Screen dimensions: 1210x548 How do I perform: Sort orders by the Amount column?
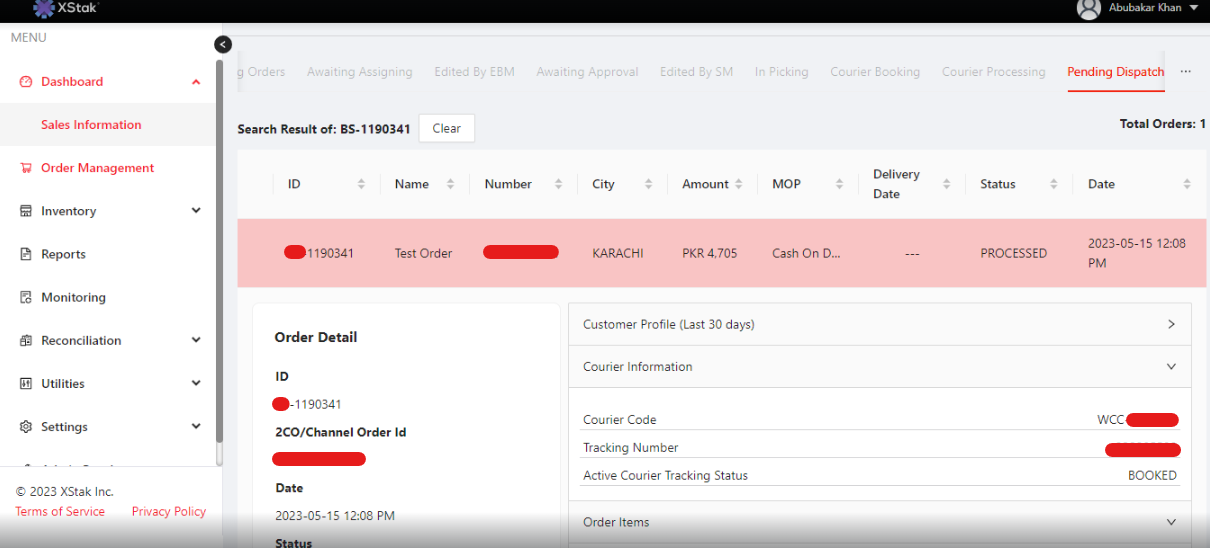(738, 184)
